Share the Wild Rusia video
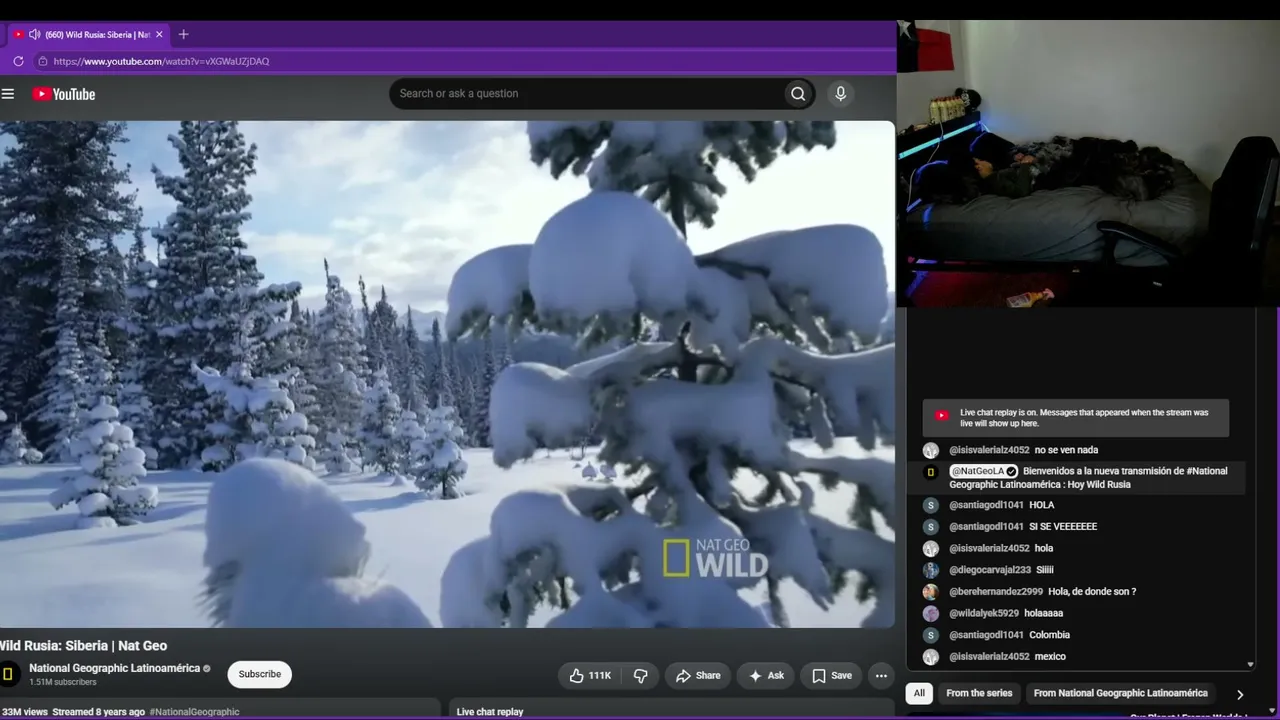Screen dimensions: 1280x720 [697, 676]
